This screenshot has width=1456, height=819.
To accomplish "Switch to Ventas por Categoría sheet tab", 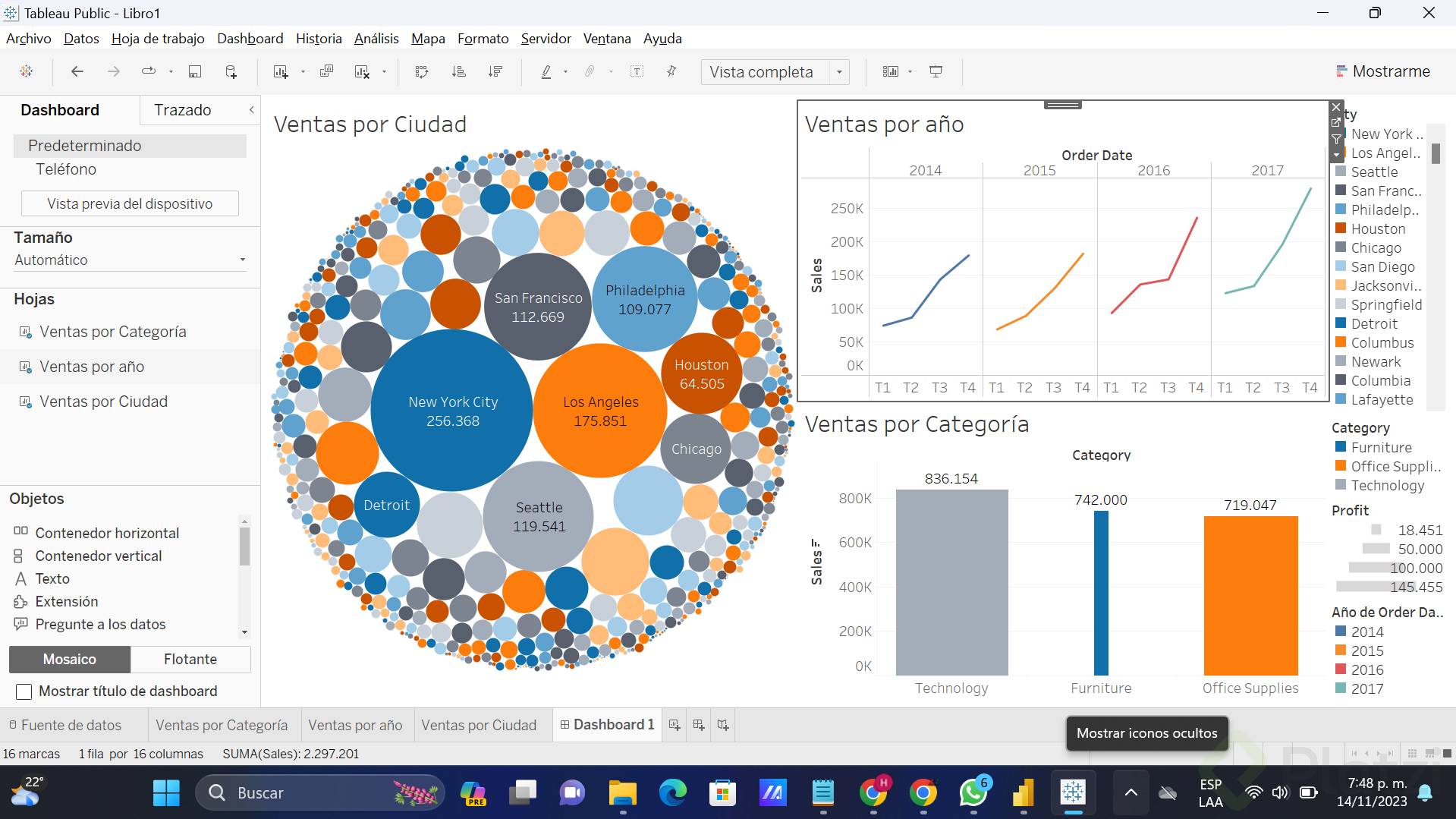I will click(222, 725).
